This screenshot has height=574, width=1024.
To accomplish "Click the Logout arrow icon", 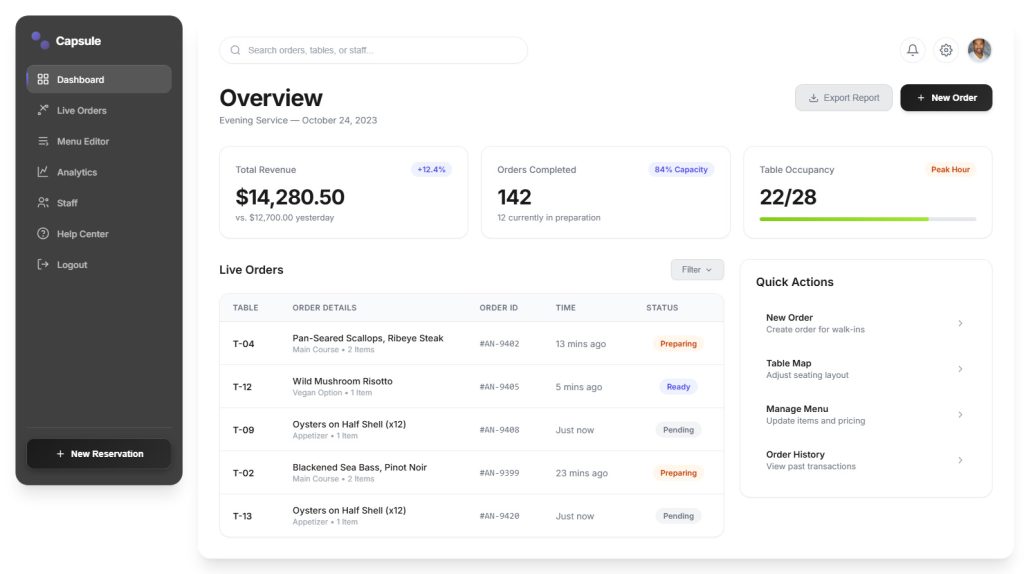I will click(43, 264).
